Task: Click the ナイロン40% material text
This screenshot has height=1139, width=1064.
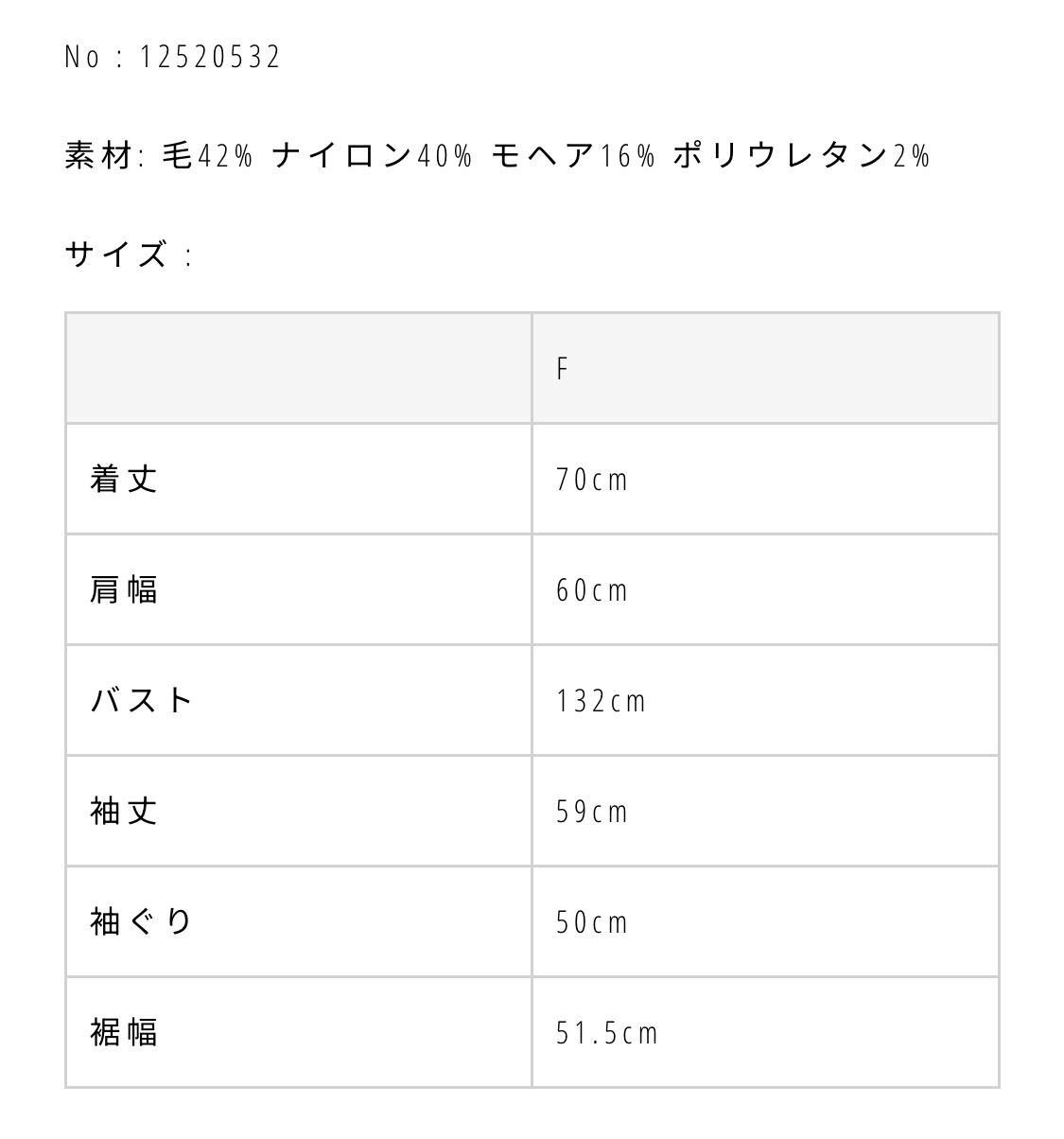Action: click(372, 155)
